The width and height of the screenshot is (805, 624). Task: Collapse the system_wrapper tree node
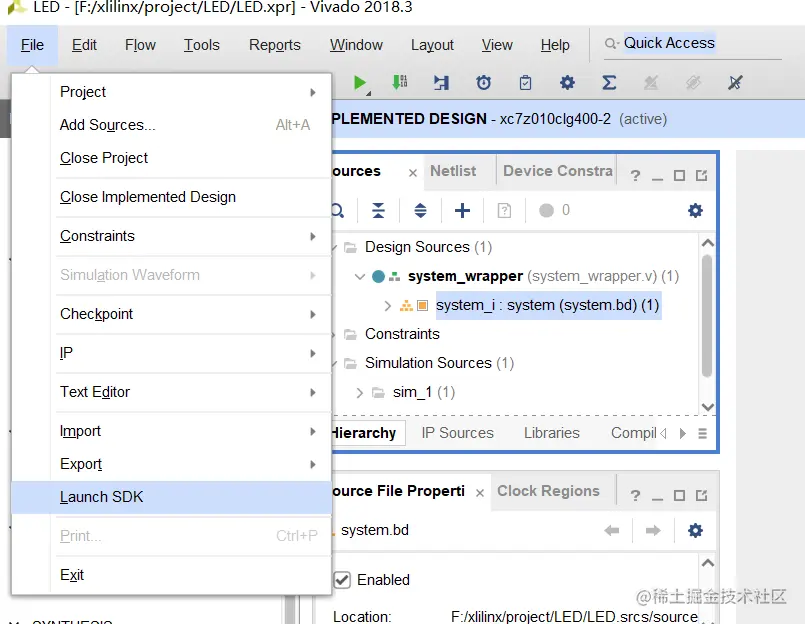click(359, 277)
